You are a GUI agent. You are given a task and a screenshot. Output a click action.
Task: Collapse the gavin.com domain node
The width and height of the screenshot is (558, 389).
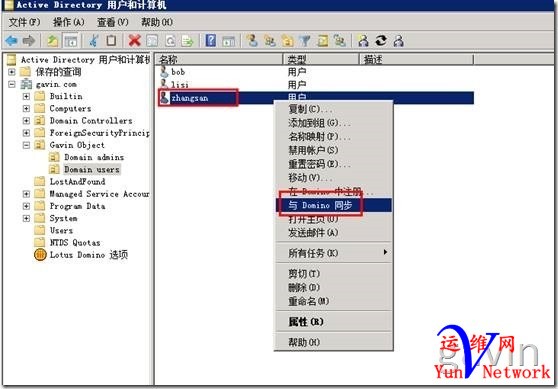point(12,84)
